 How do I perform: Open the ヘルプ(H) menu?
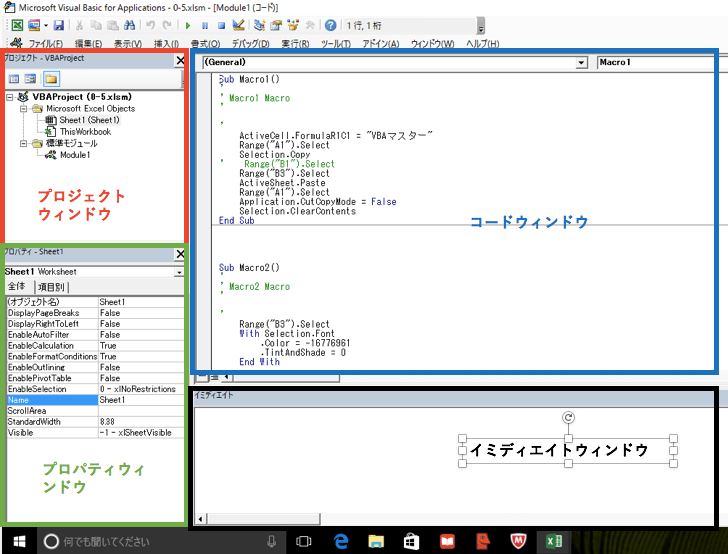click(x=482, y=44)
